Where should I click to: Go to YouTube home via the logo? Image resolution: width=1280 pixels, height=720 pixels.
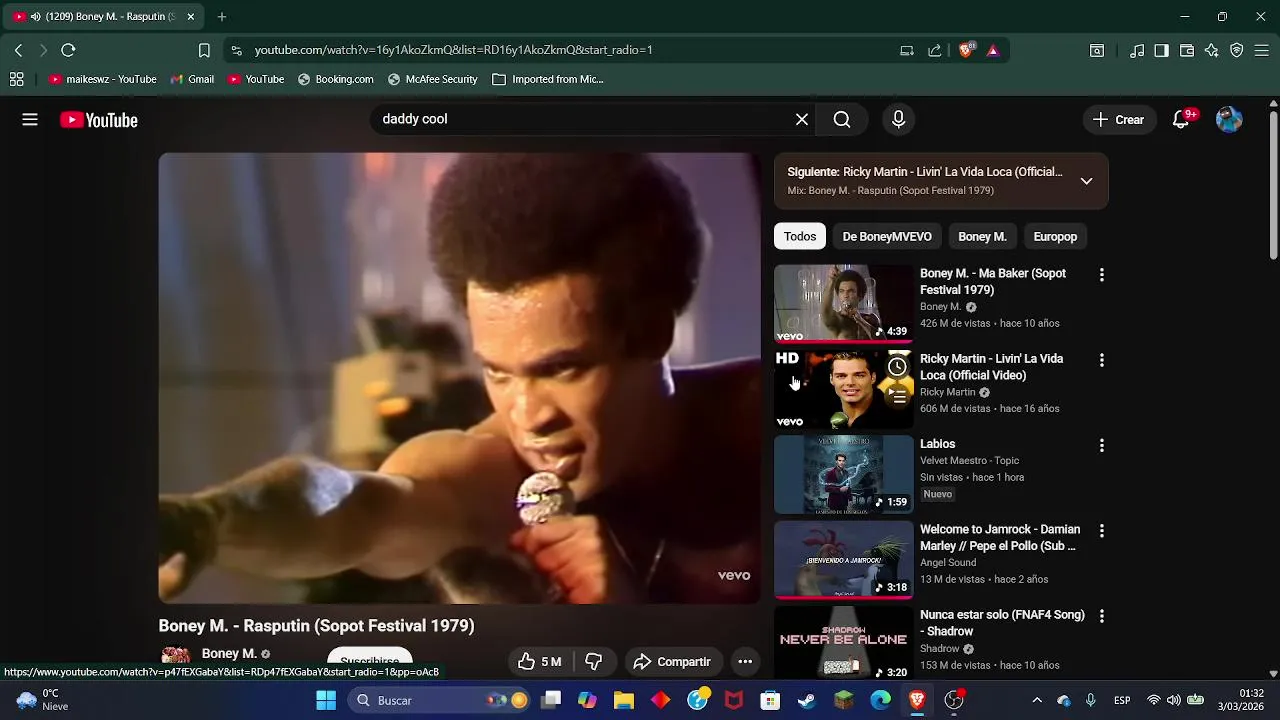pos(98,120)
